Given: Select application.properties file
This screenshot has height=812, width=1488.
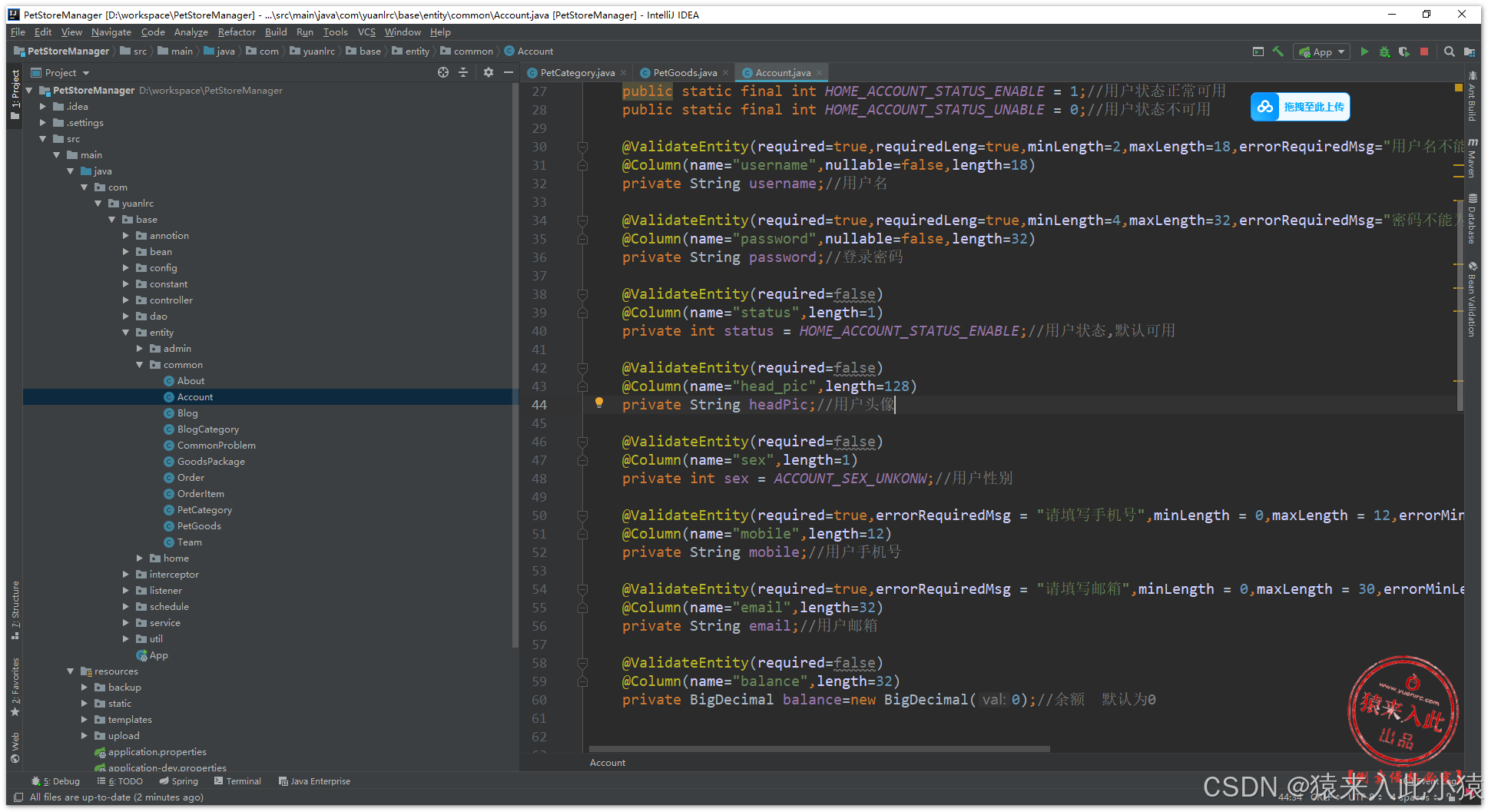Looking at the screenshot, I should tap(157, 752).
